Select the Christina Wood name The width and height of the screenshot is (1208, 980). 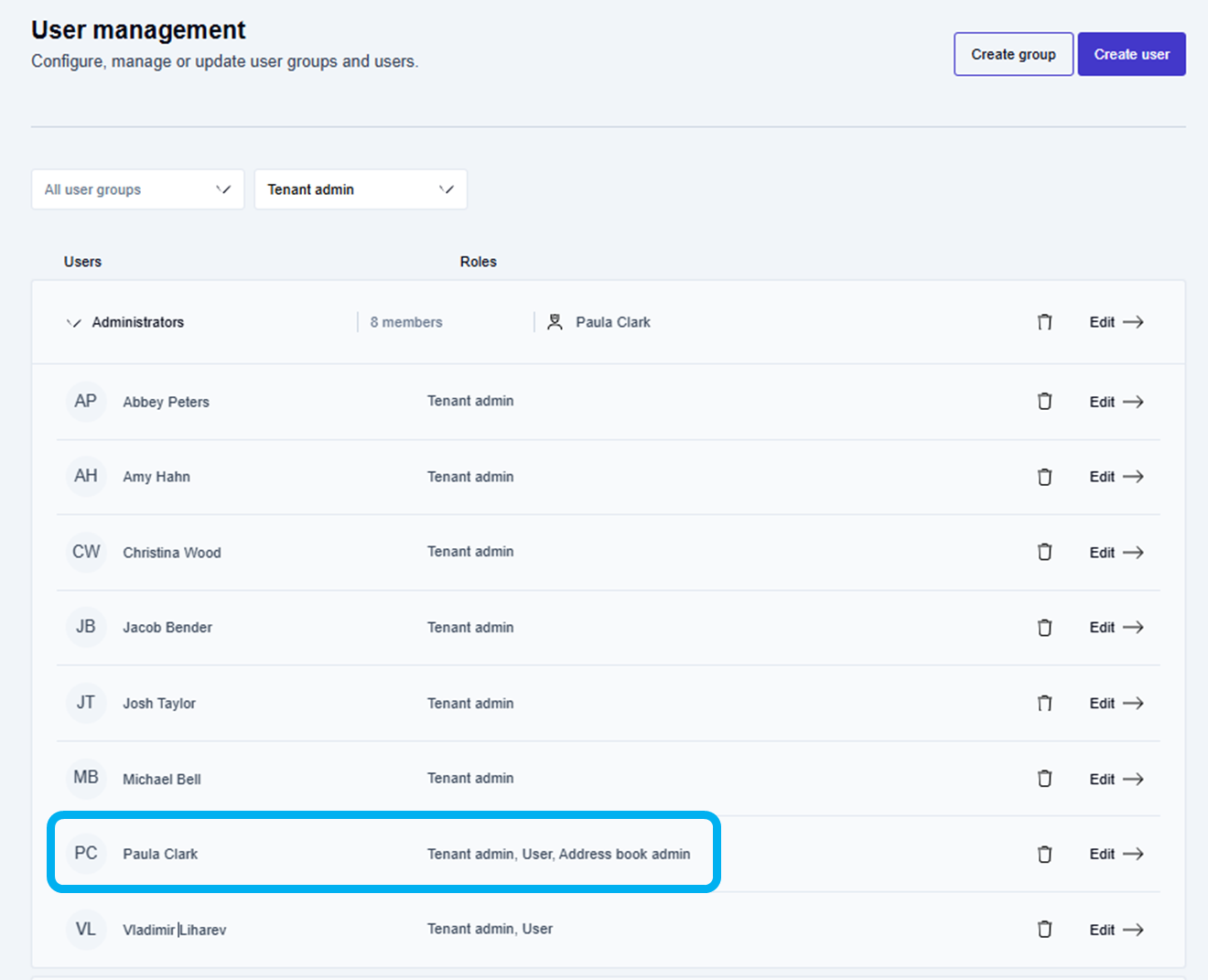click(172, 553)
